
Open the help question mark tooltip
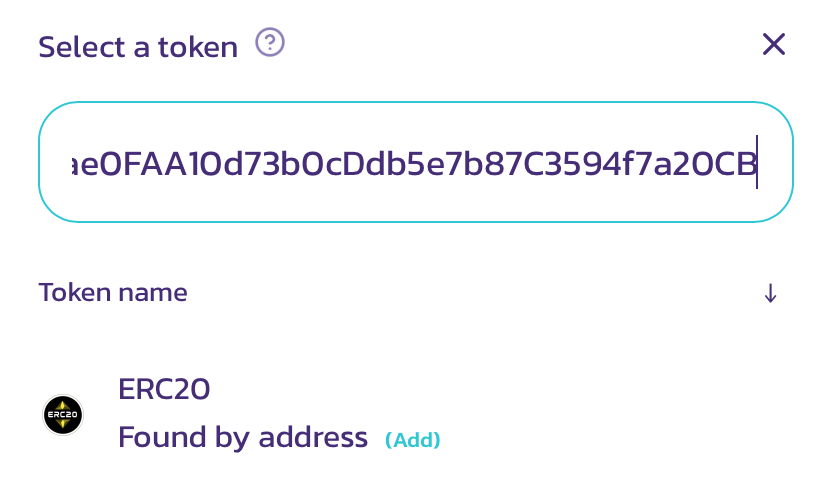tap(270, 42)
